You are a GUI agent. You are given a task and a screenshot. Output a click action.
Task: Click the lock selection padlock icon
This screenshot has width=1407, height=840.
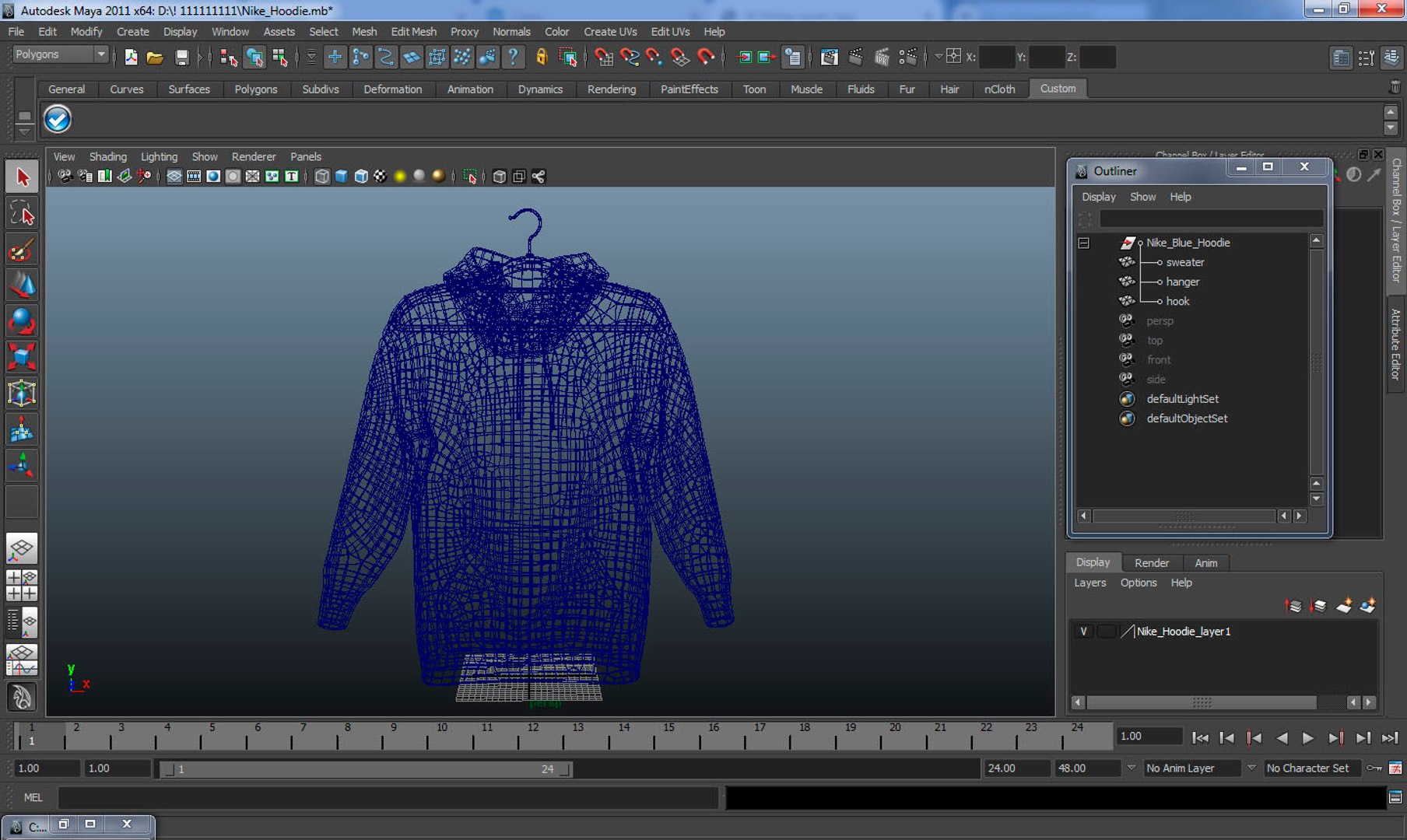[x=542, y=57]
